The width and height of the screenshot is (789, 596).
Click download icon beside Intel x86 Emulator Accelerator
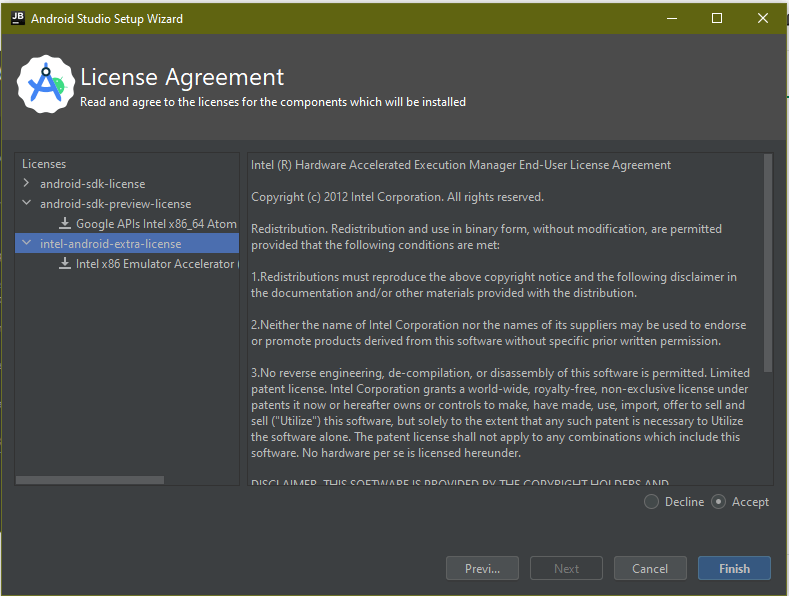click(x=65, y=264)
